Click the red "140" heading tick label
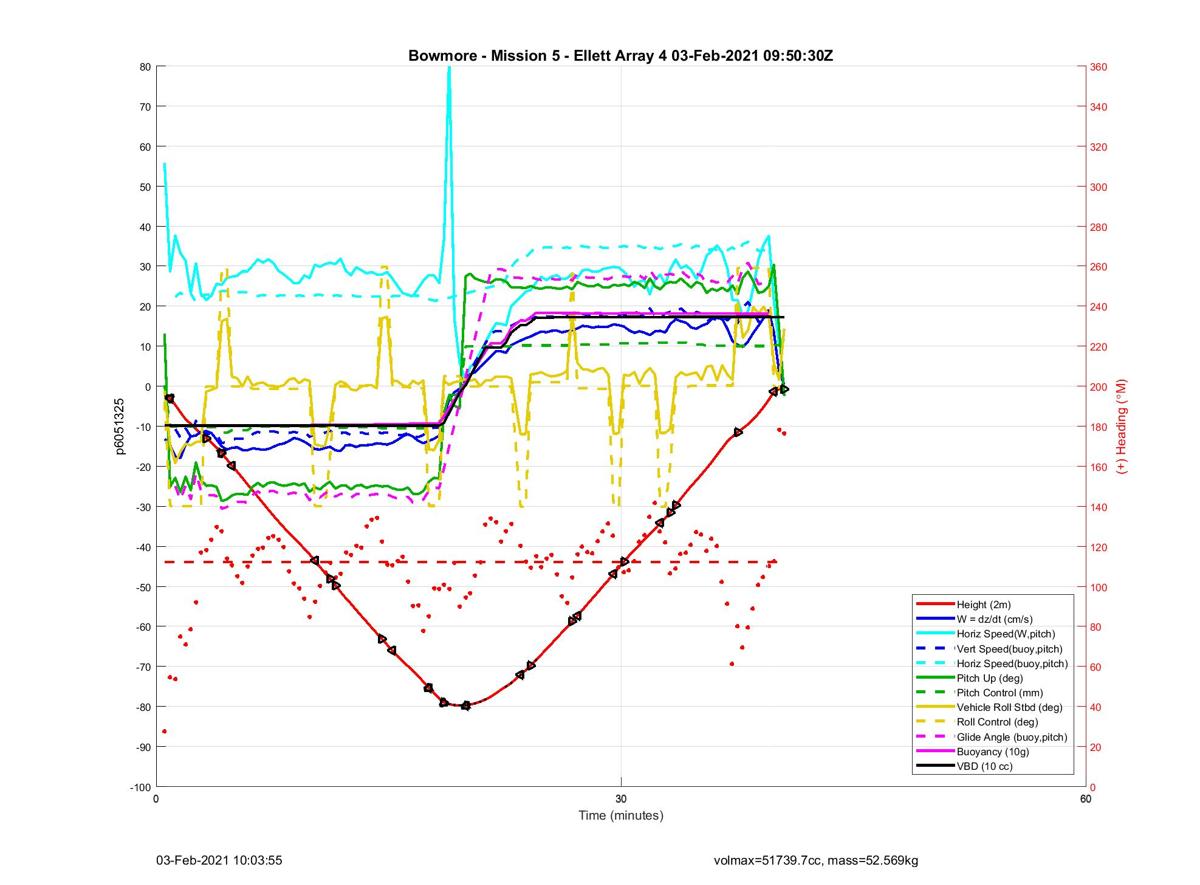The height and width of the screenshot is (885, 1200). [x=1099, y=507]
